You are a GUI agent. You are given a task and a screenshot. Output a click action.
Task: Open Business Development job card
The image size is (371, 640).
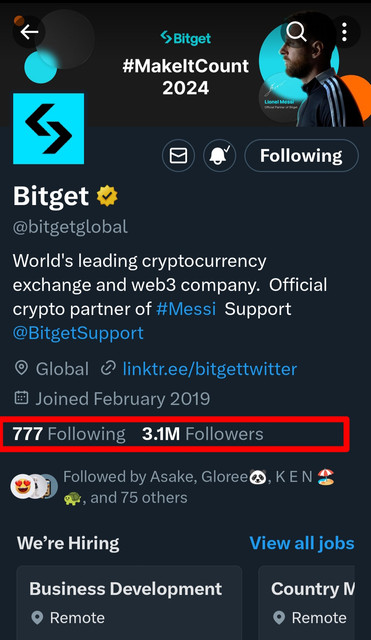129,603
